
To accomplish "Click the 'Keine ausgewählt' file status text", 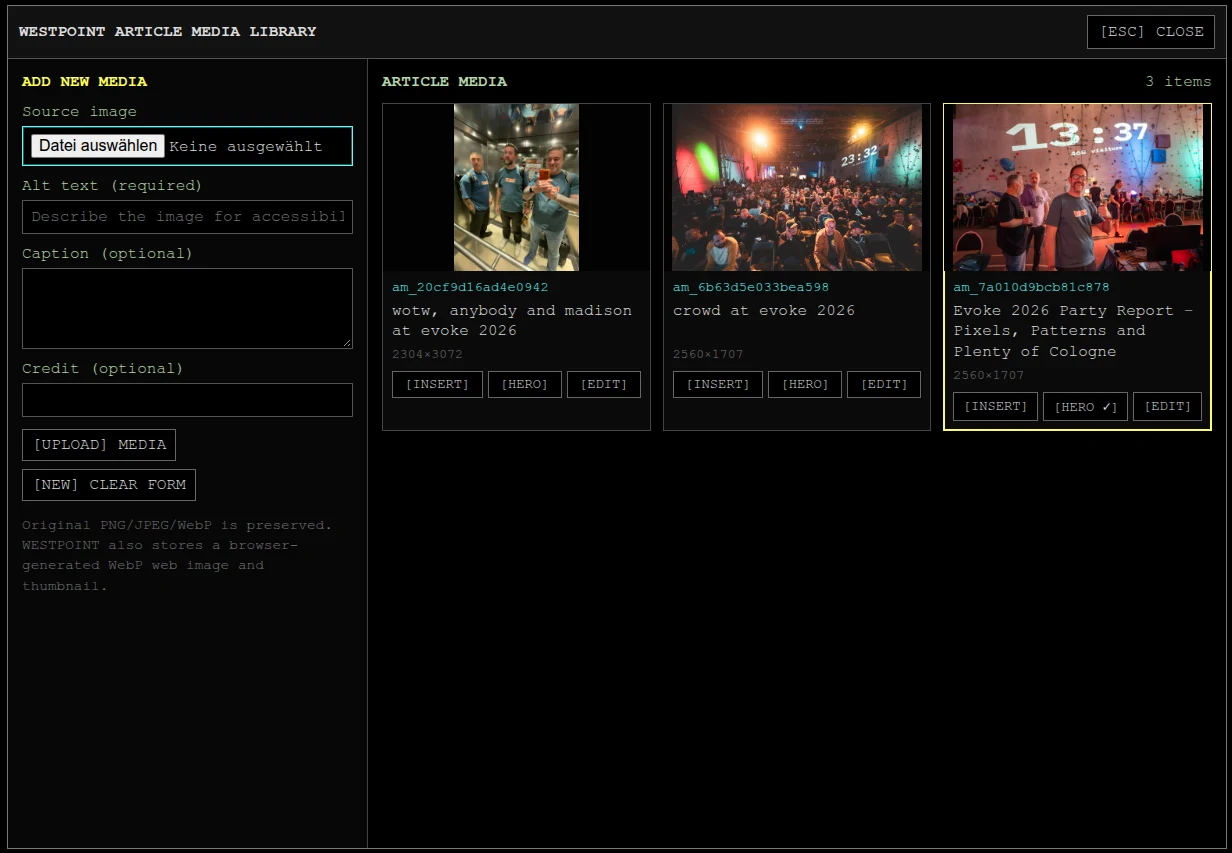I will (246, 147).
